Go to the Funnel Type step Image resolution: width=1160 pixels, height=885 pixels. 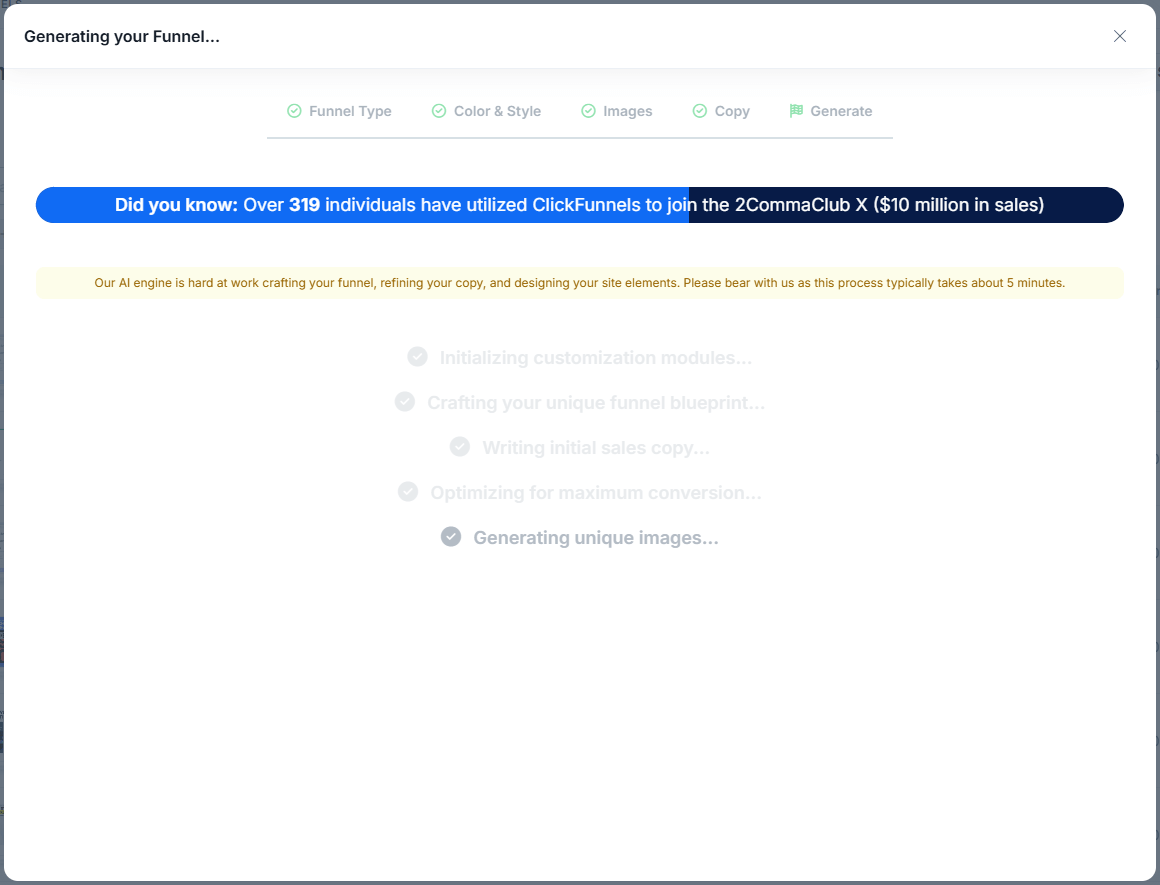click(x=340, y=111)
